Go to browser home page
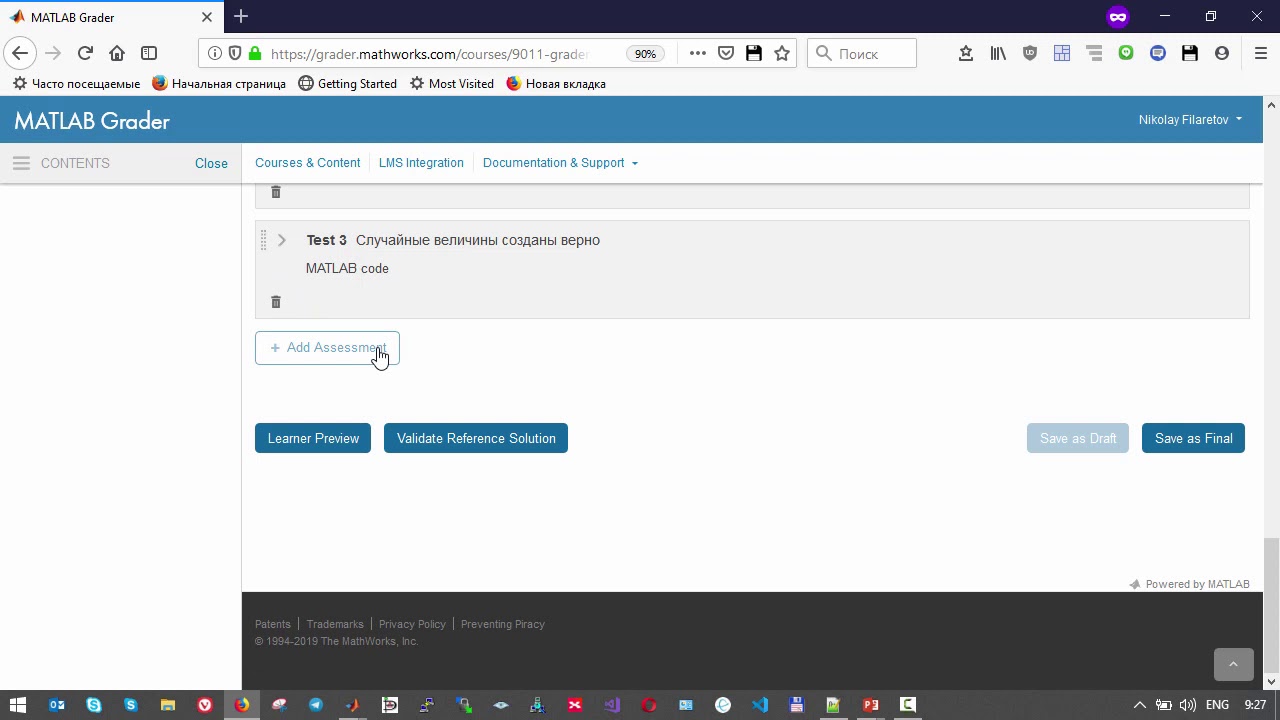Screen dimensions: 1280x720 pos(117,53)
